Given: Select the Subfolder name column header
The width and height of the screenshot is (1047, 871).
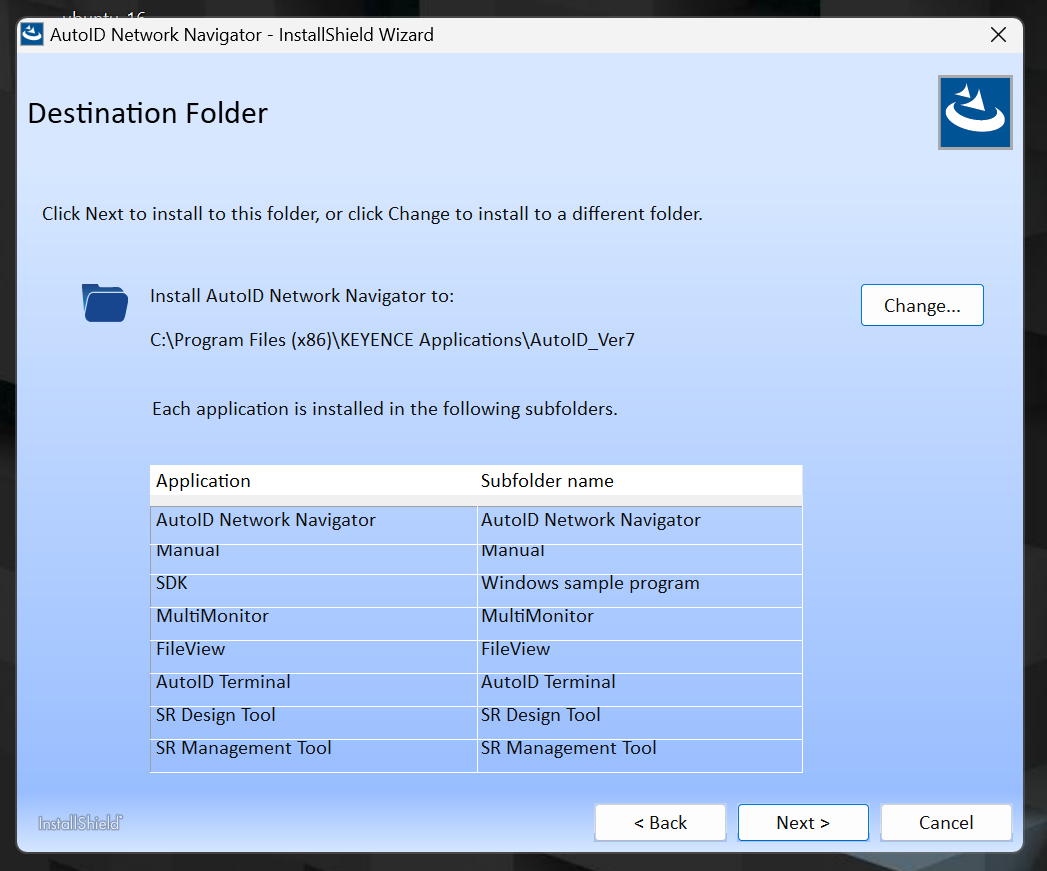Looking at the screenshot, I should pos(640,481).
